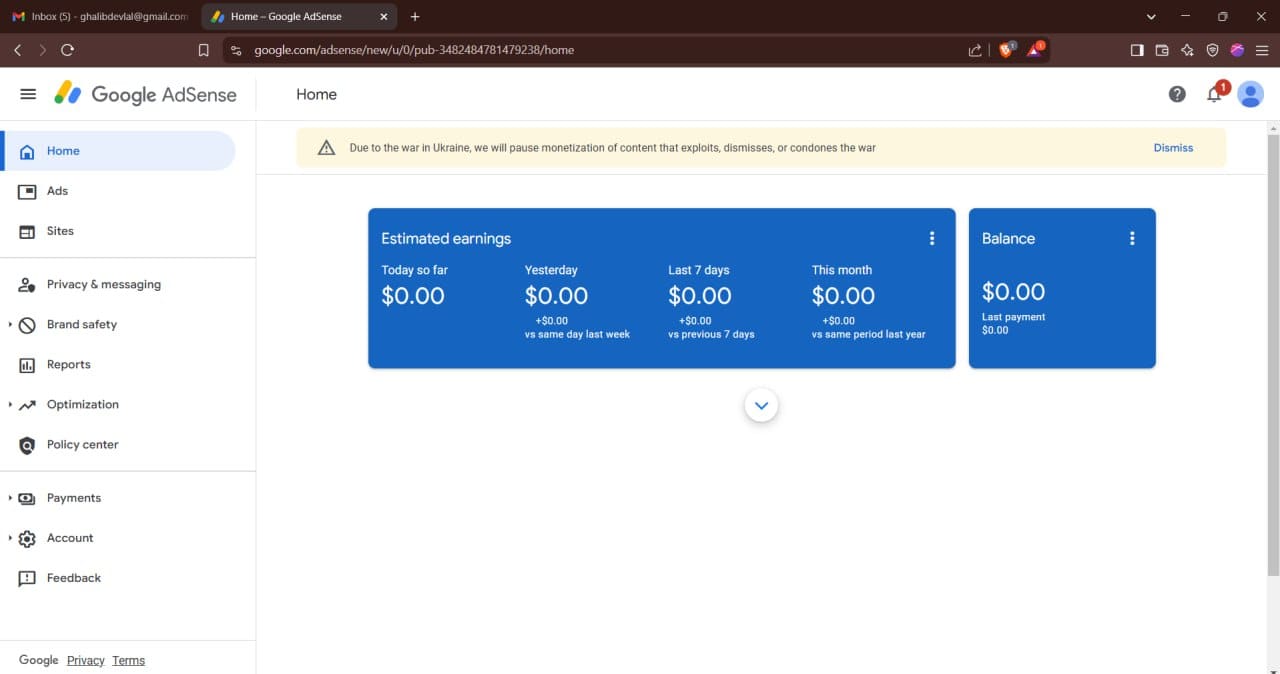1280x674 pixels.
Task: Open Reports in the sidebar
Action: pyautogui.click(x=118, y=364)
